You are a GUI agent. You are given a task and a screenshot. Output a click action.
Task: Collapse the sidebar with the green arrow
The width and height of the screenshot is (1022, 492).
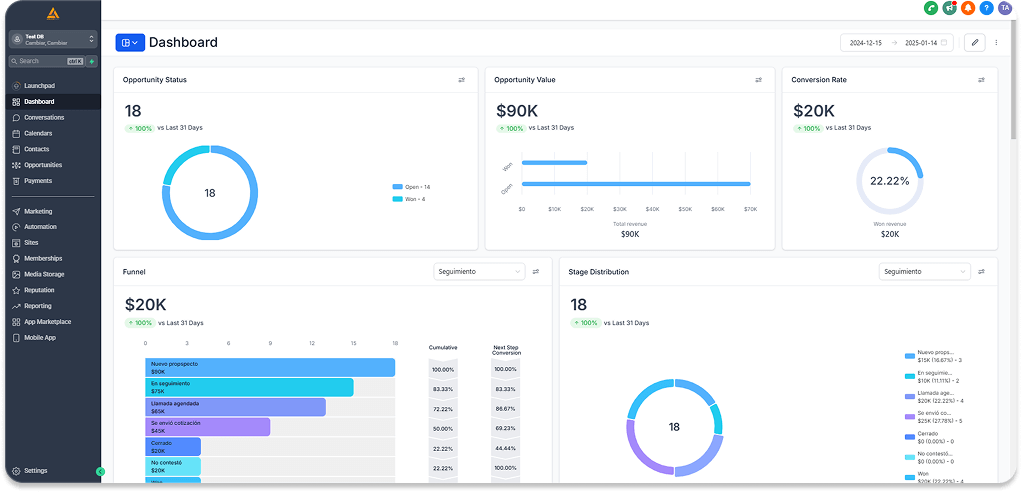100,471
